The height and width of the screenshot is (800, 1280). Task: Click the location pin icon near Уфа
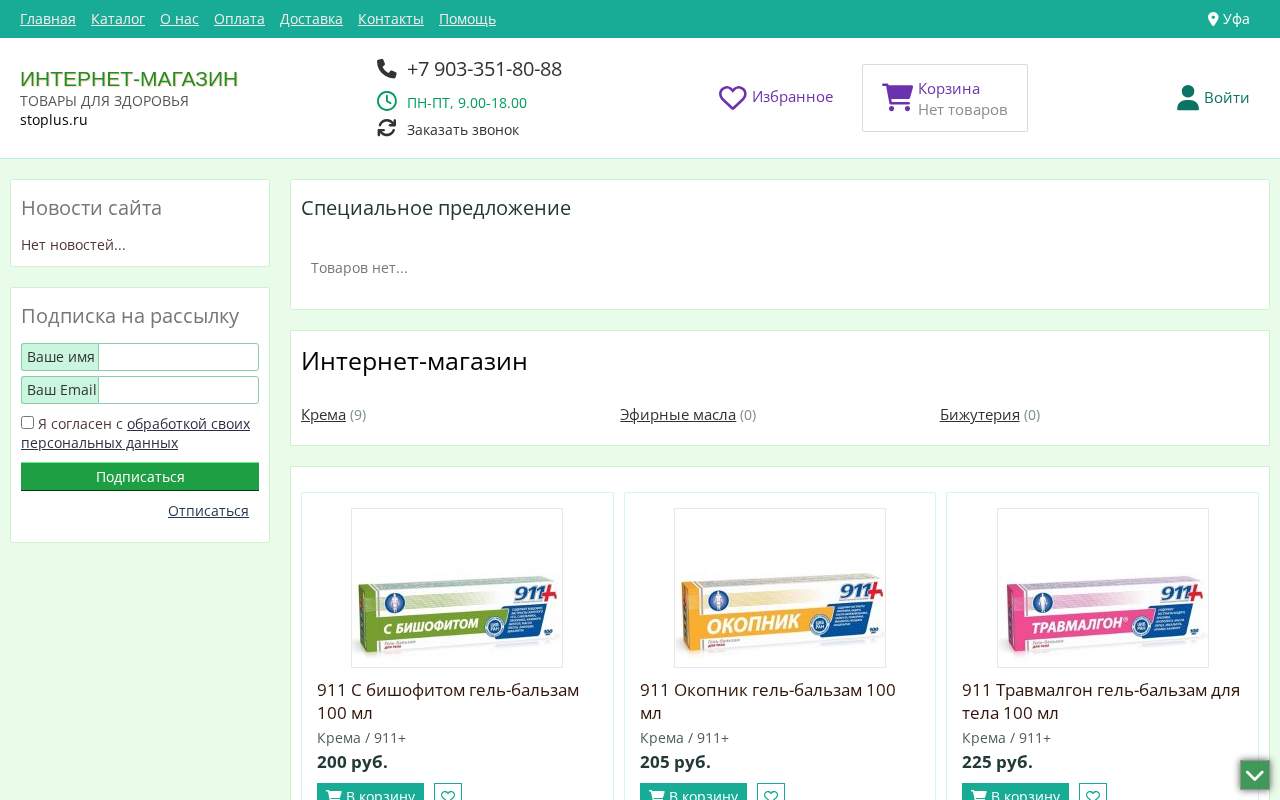coord(1213,19)
